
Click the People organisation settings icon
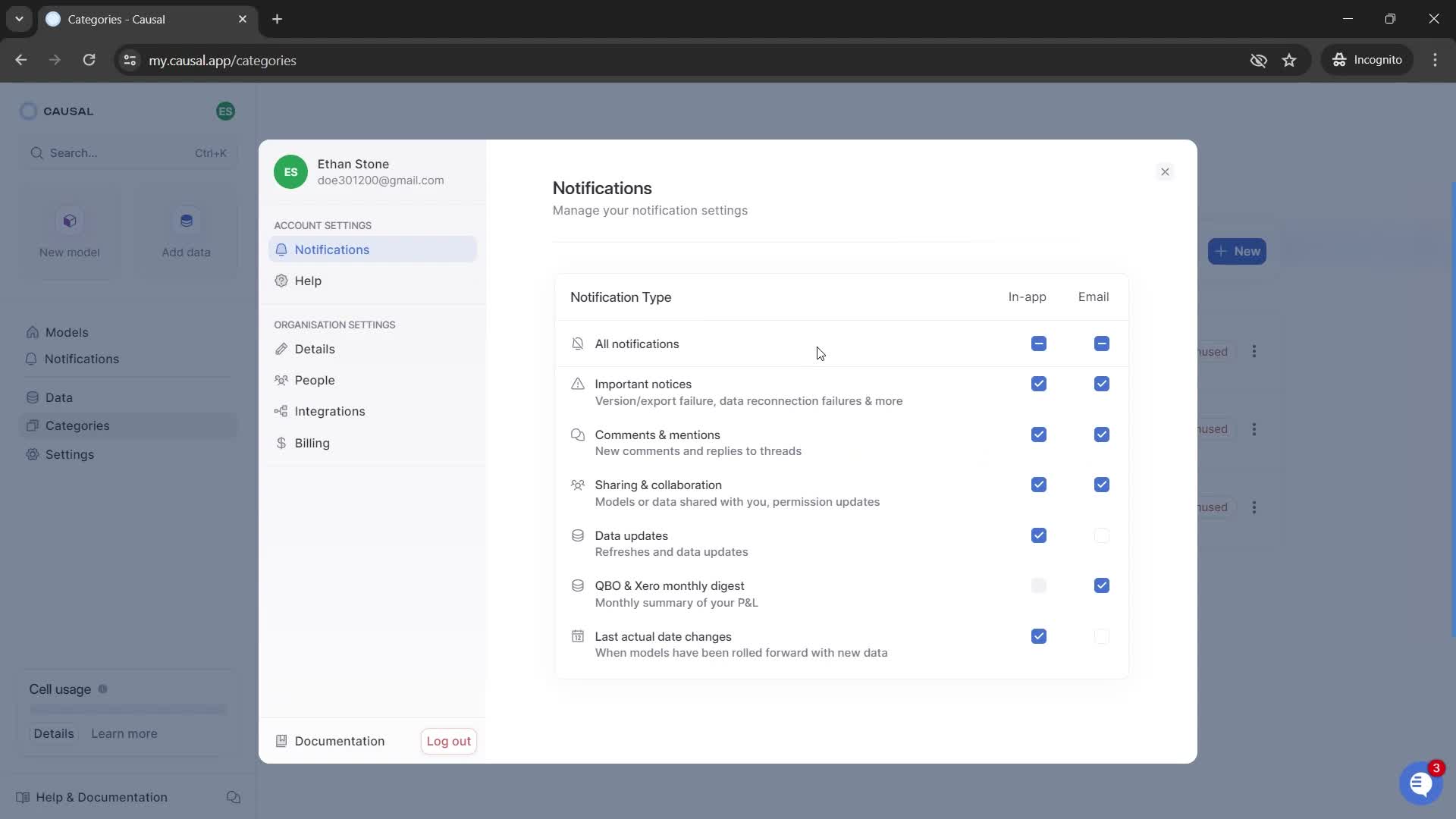[282, 380]
